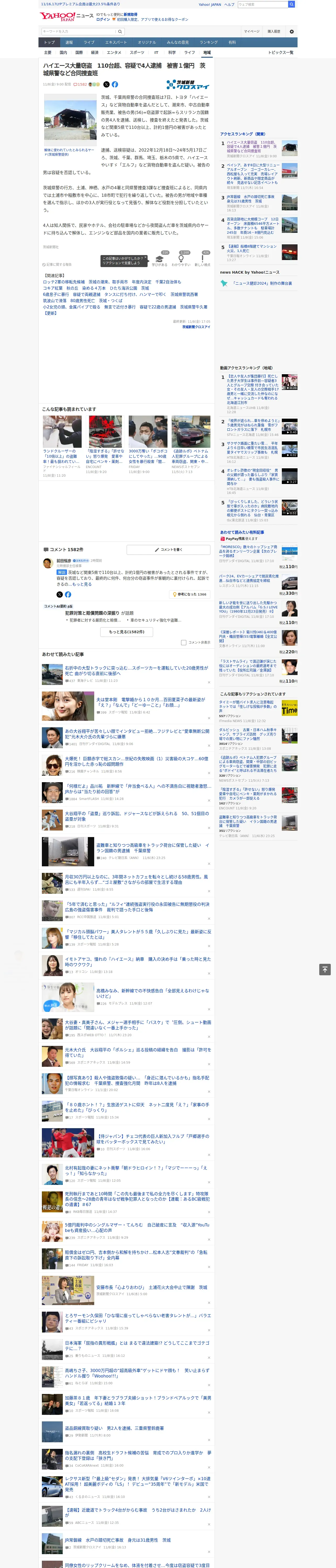Click コメントを書く button
Viewport: 336px width, 1568px height.
click(168, 550)
